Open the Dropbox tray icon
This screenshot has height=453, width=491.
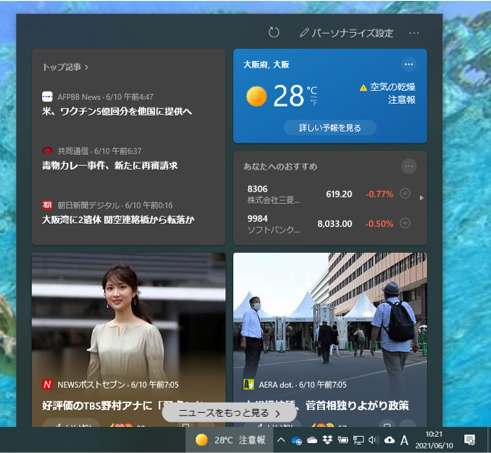(327, 440)
